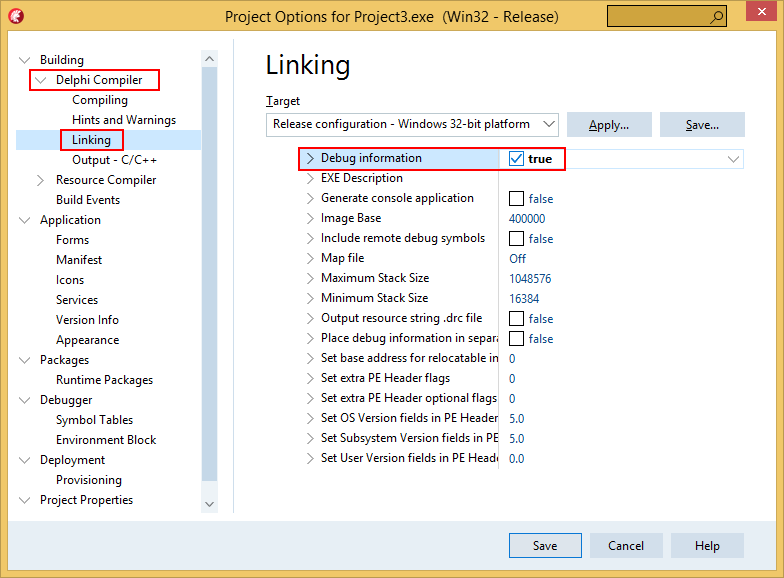
Task: Click the Cancel button
Action: click(x=626, y=546)
